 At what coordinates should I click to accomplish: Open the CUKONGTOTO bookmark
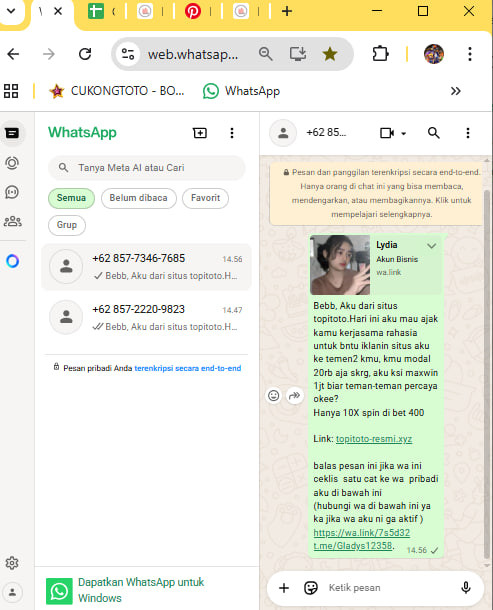point(116,91)
